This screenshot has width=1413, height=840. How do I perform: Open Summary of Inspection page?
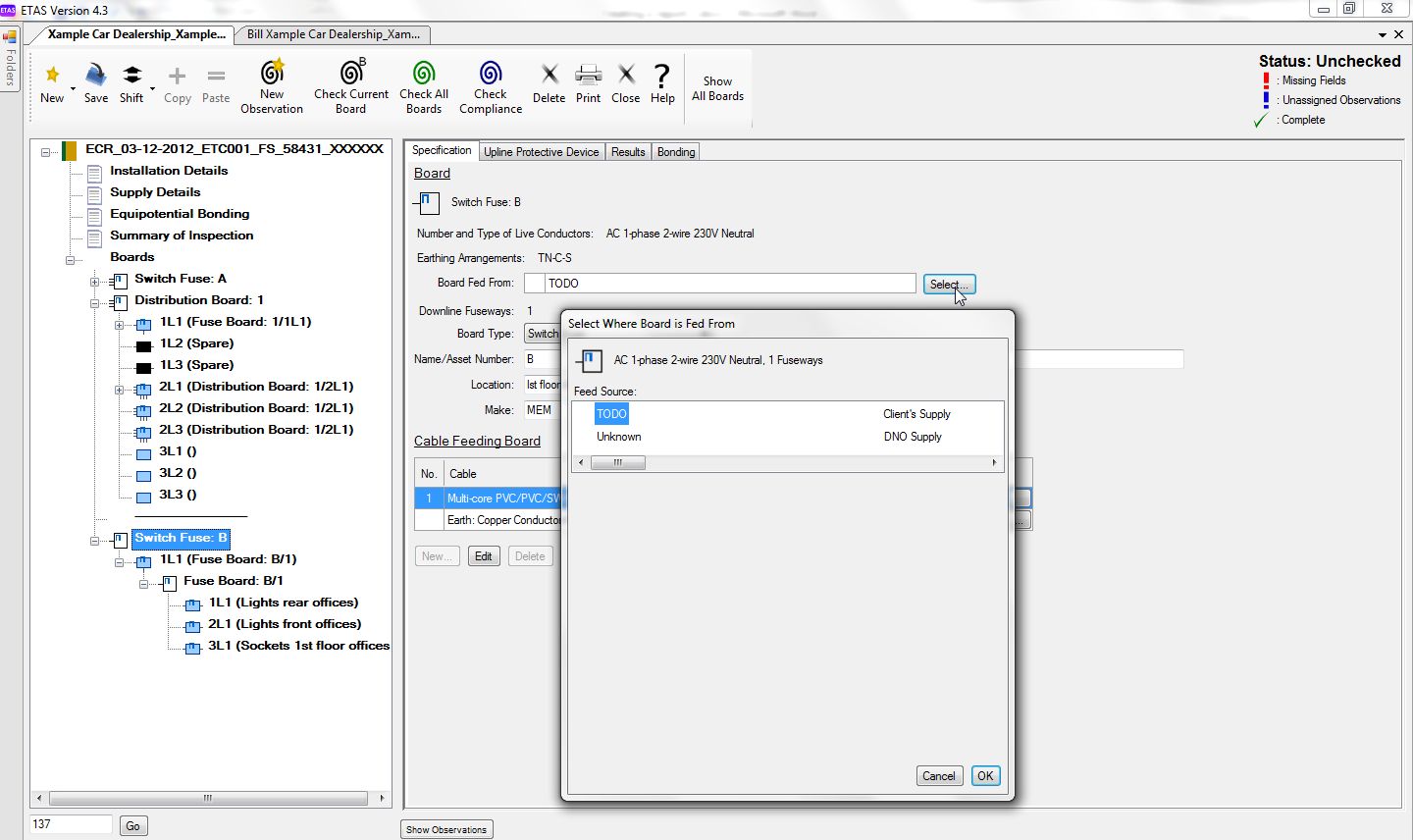coord(182,236)
